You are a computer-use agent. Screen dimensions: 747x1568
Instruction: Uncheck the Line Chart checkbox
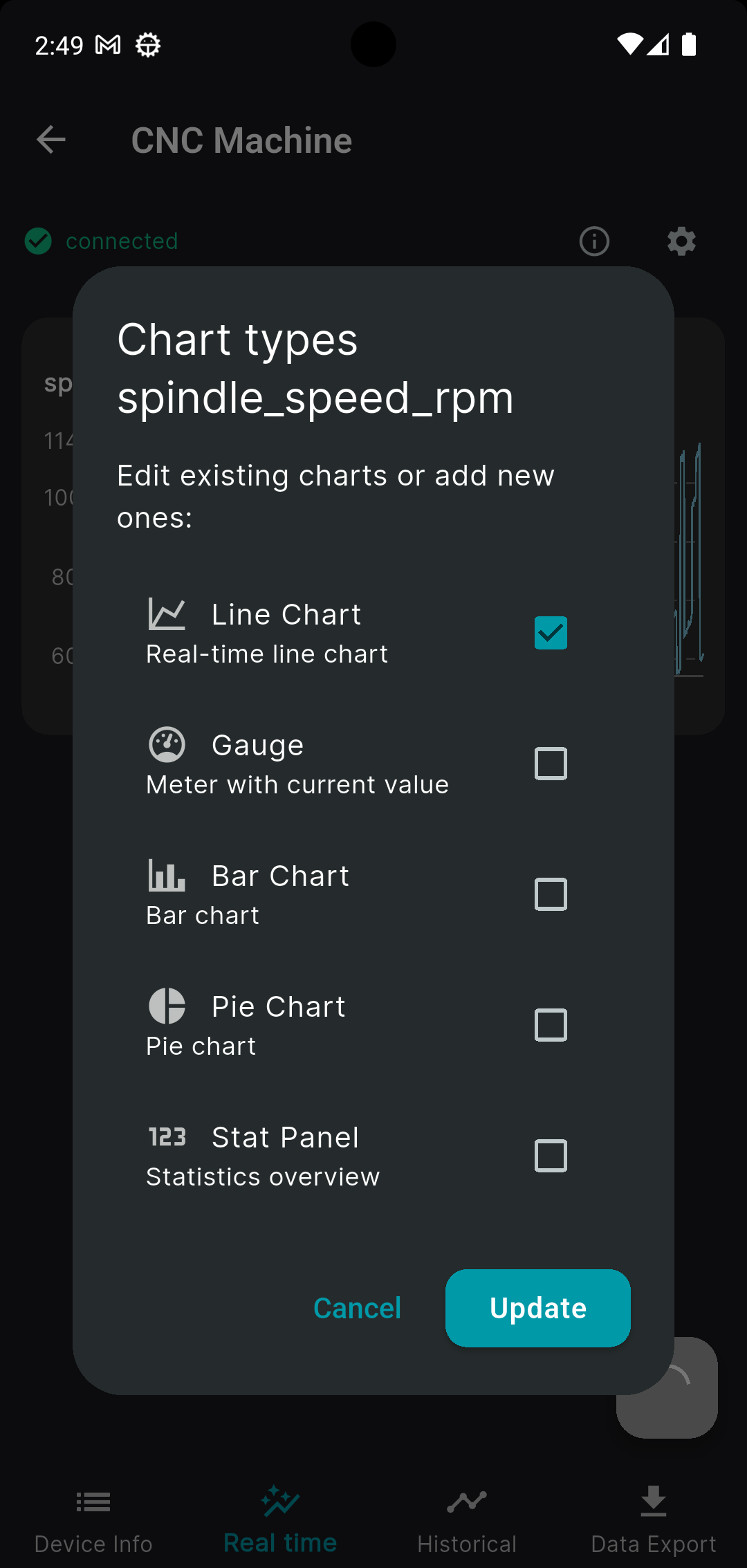click(x=551, y=632)
